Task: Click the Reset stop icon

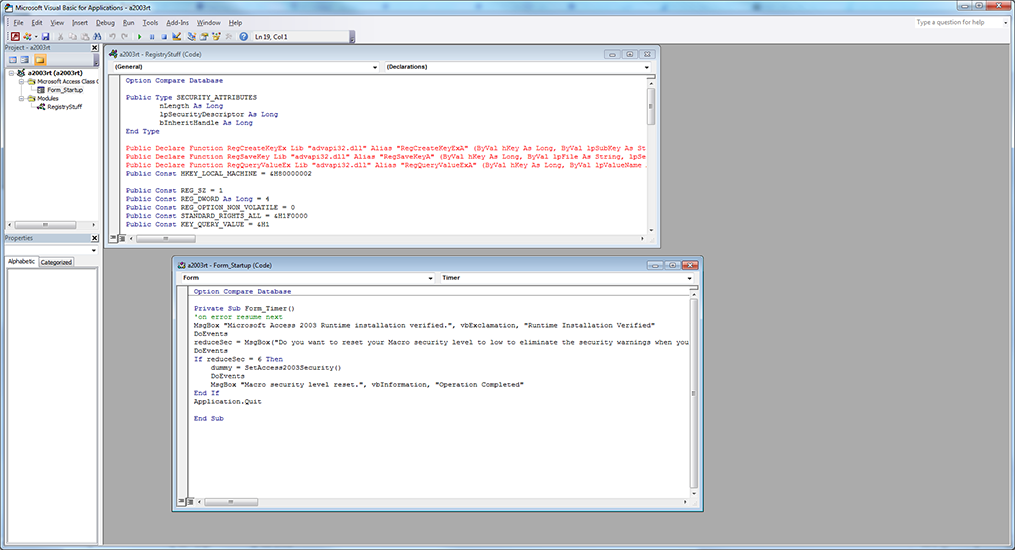Action: (x=164, y=37)
